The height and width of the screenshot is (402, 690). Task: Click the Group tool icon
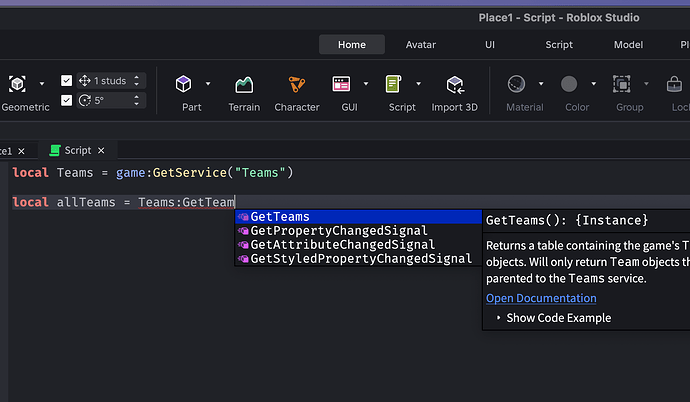tap(621, 84)
